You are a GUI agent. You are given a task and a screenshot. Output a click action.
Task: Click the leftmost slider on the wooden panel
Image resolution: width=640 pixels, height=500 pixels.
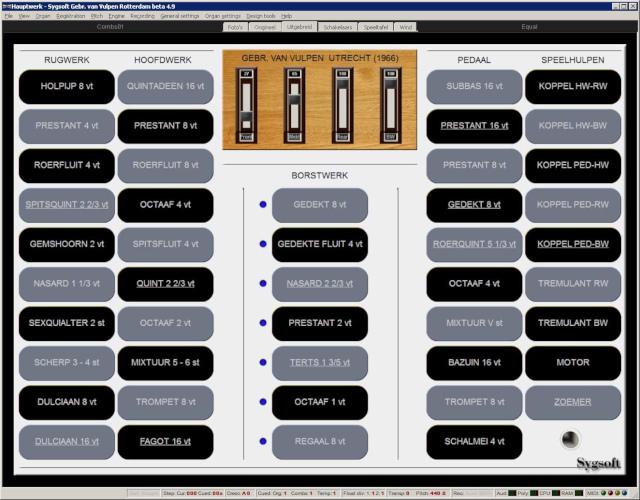[x=246, y=105]
